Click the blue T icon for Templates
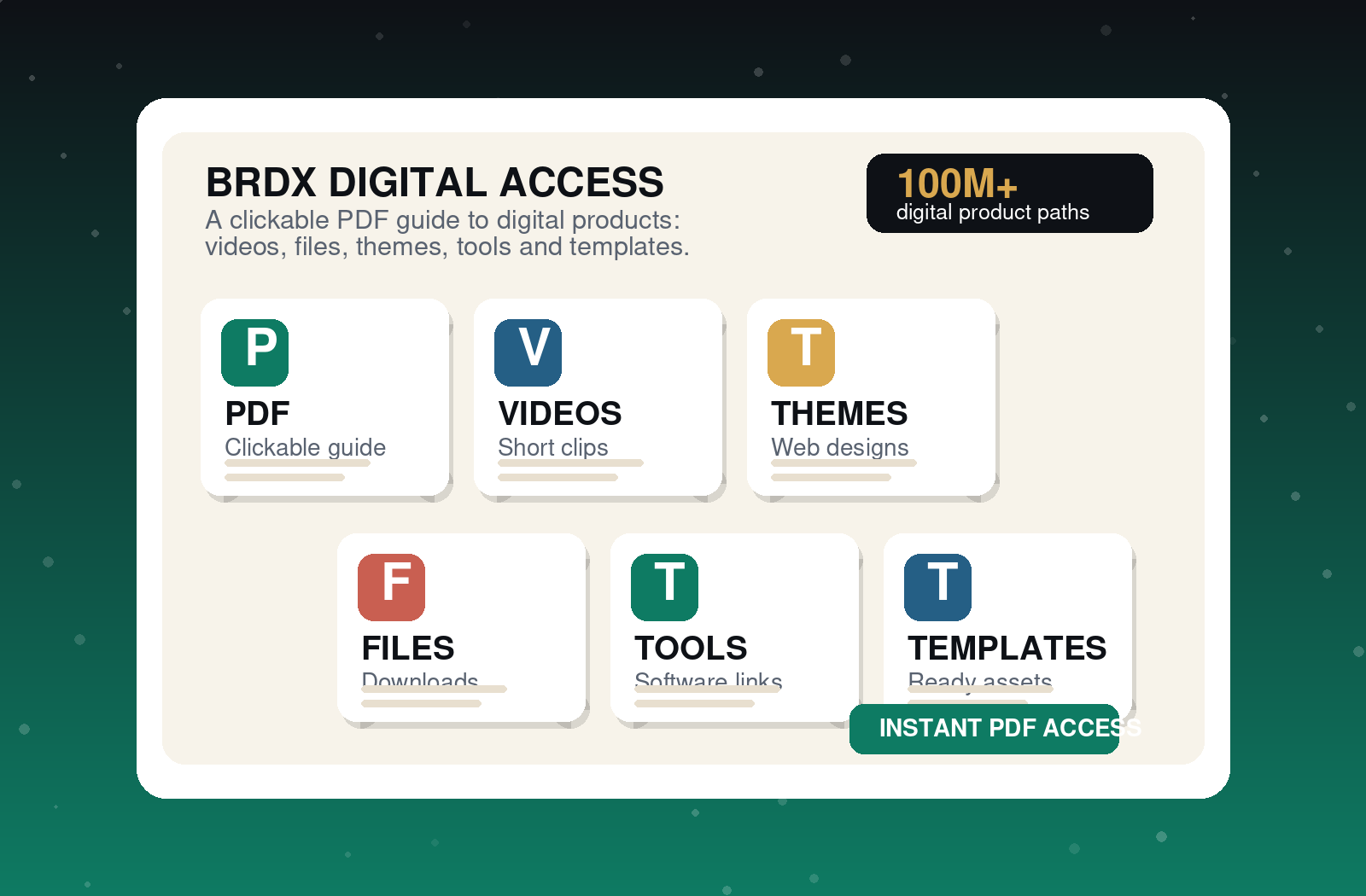Viewport: 1366px width, 896px height. pos(937,587)
